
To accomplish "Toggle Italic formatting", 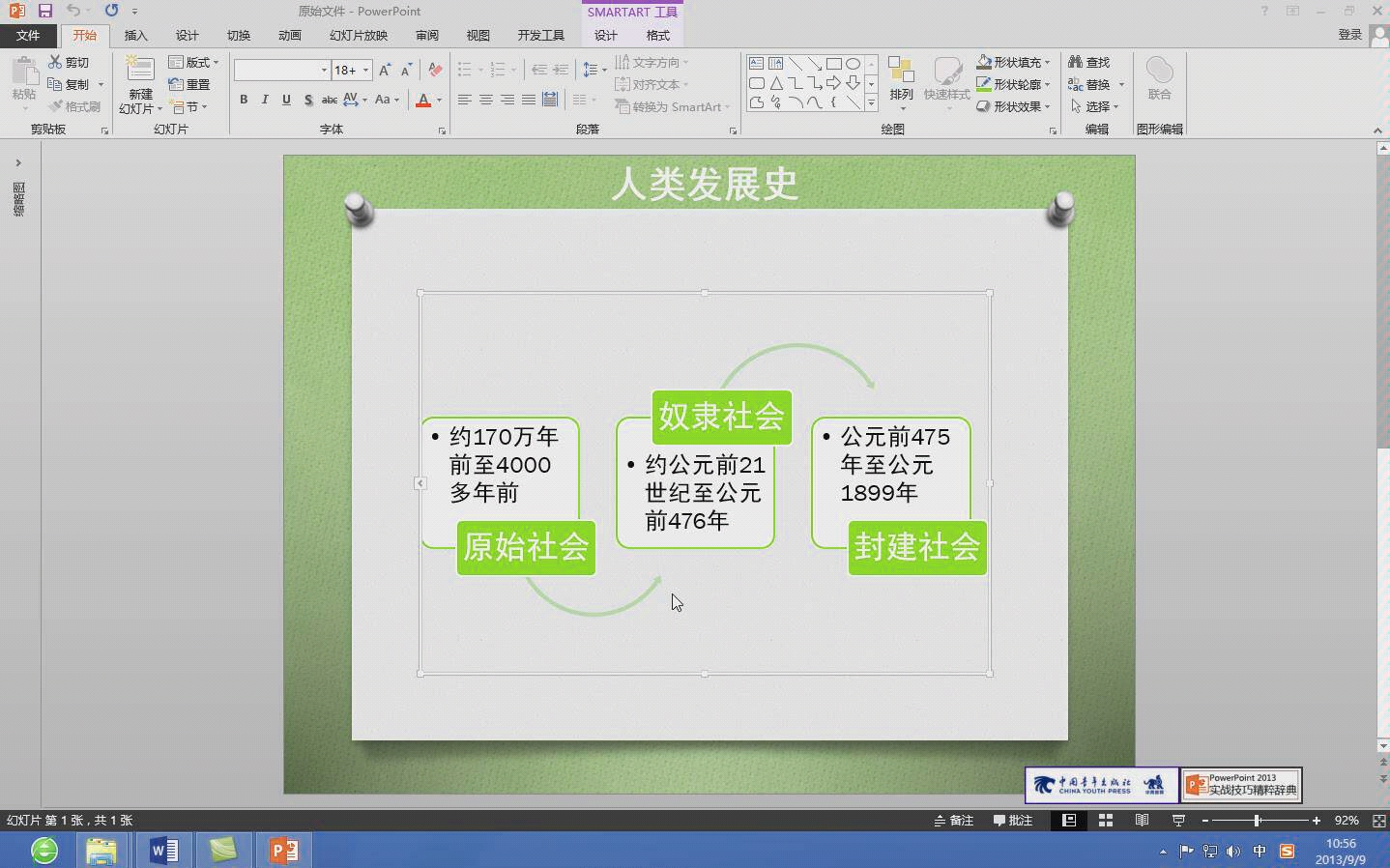I will tap(265, 100).
